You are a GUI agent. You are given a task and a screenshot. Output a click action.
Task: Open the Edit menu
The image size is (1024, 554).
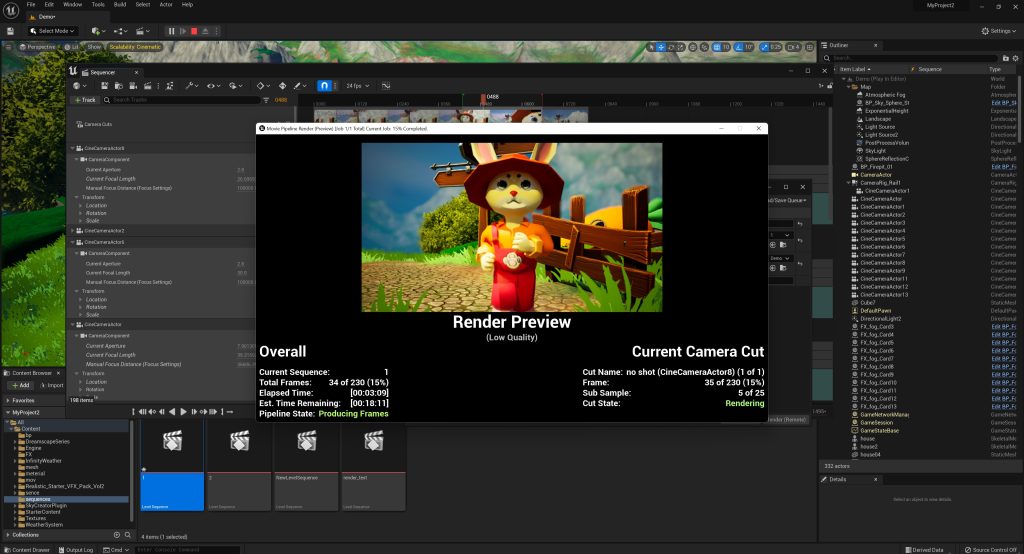49,5
